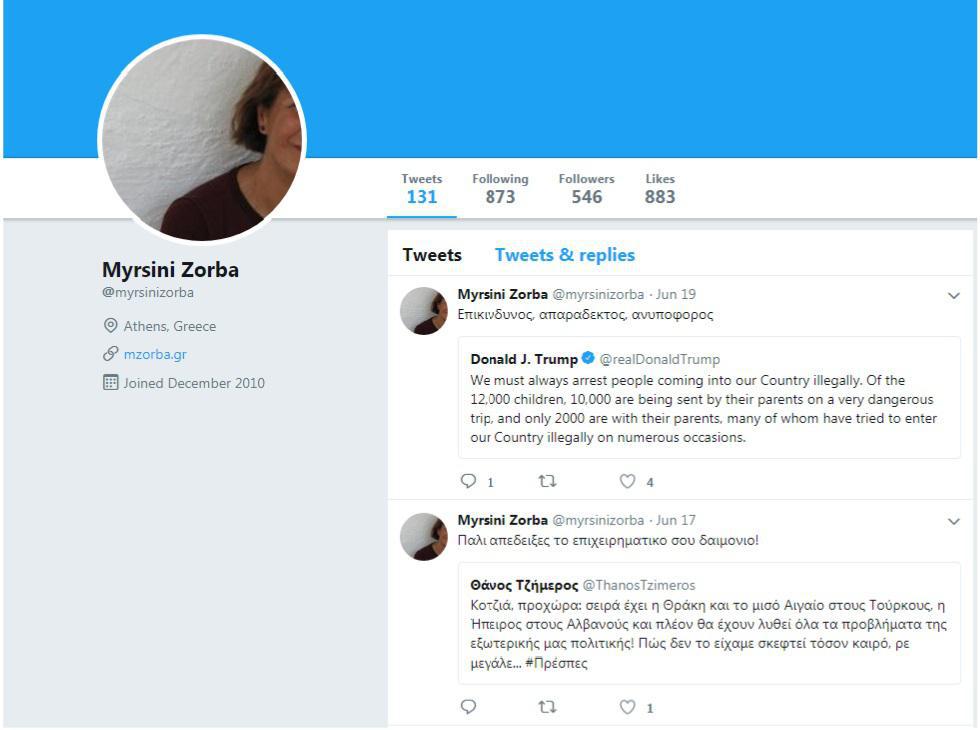Open the Jun 17 tweet options chevron

click(x=953, y=522)
